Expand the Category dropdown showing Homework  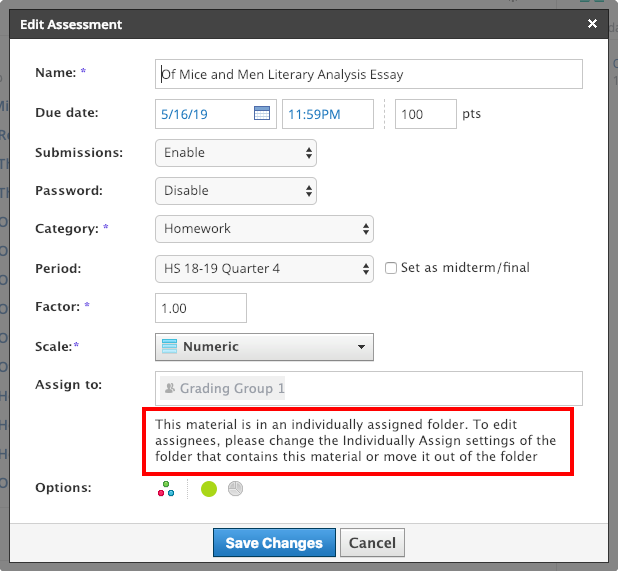tap(264, 229)
